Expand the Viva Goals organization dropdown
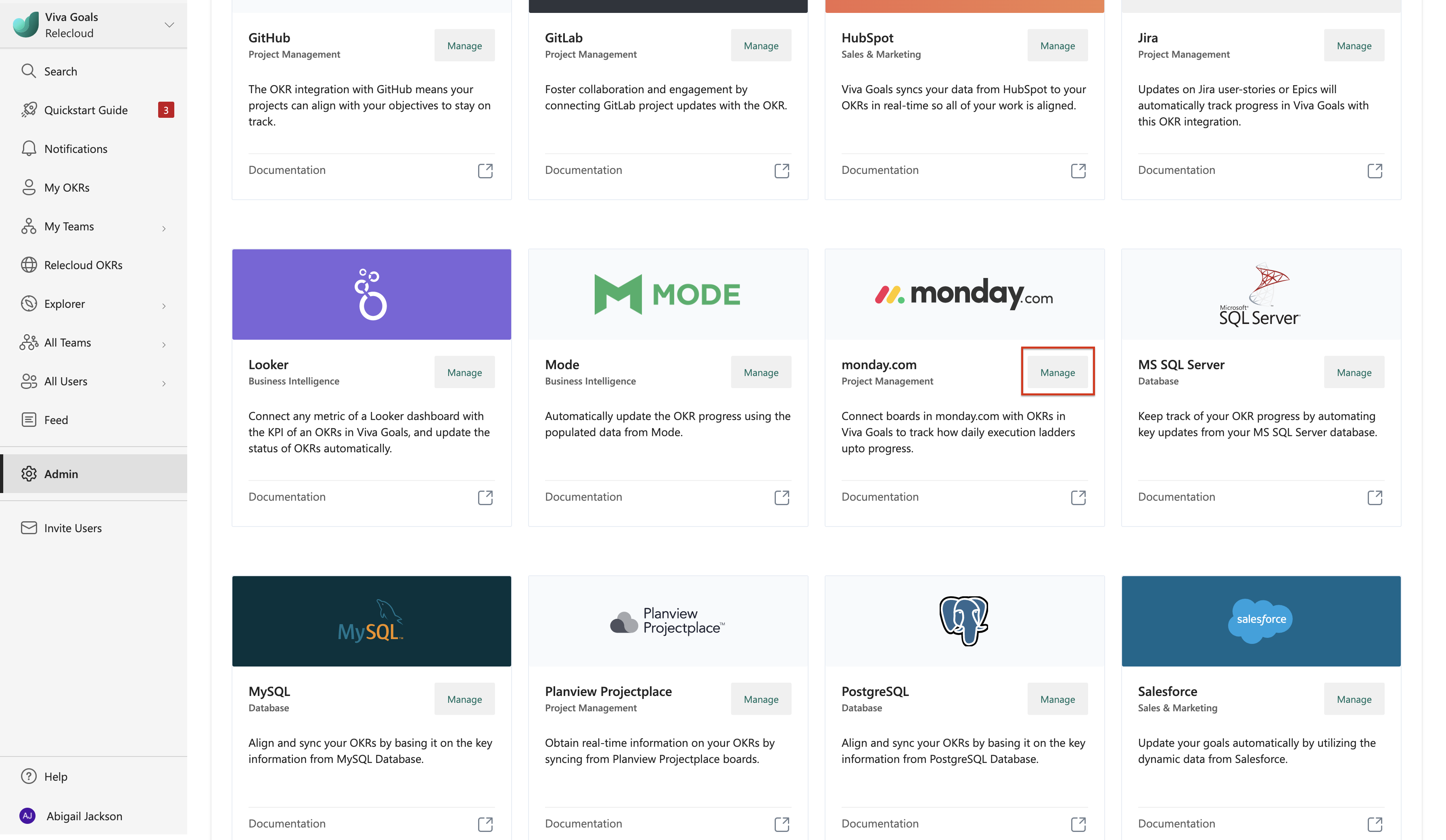Image resolution: width=1446 pixels, height=840 pixels. click(169, 25)
